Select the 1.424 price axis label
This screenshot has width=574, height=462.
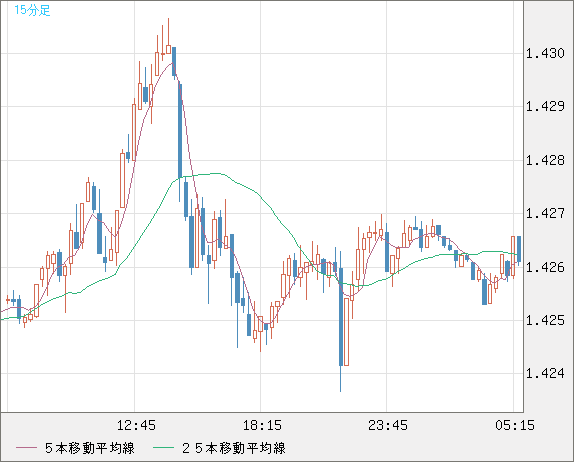click(545, 373)
